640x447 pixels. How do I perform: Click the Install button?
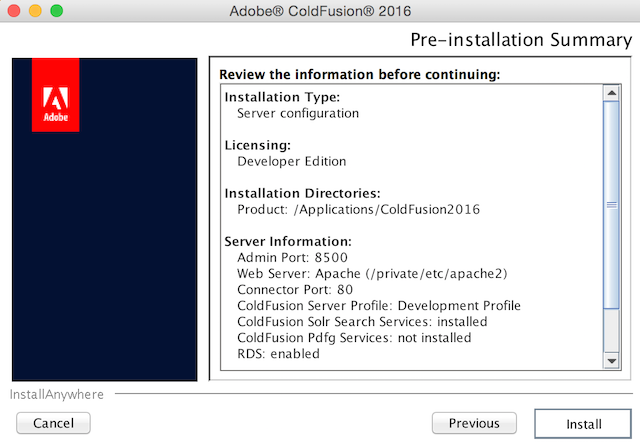click(x=583, y=424)
